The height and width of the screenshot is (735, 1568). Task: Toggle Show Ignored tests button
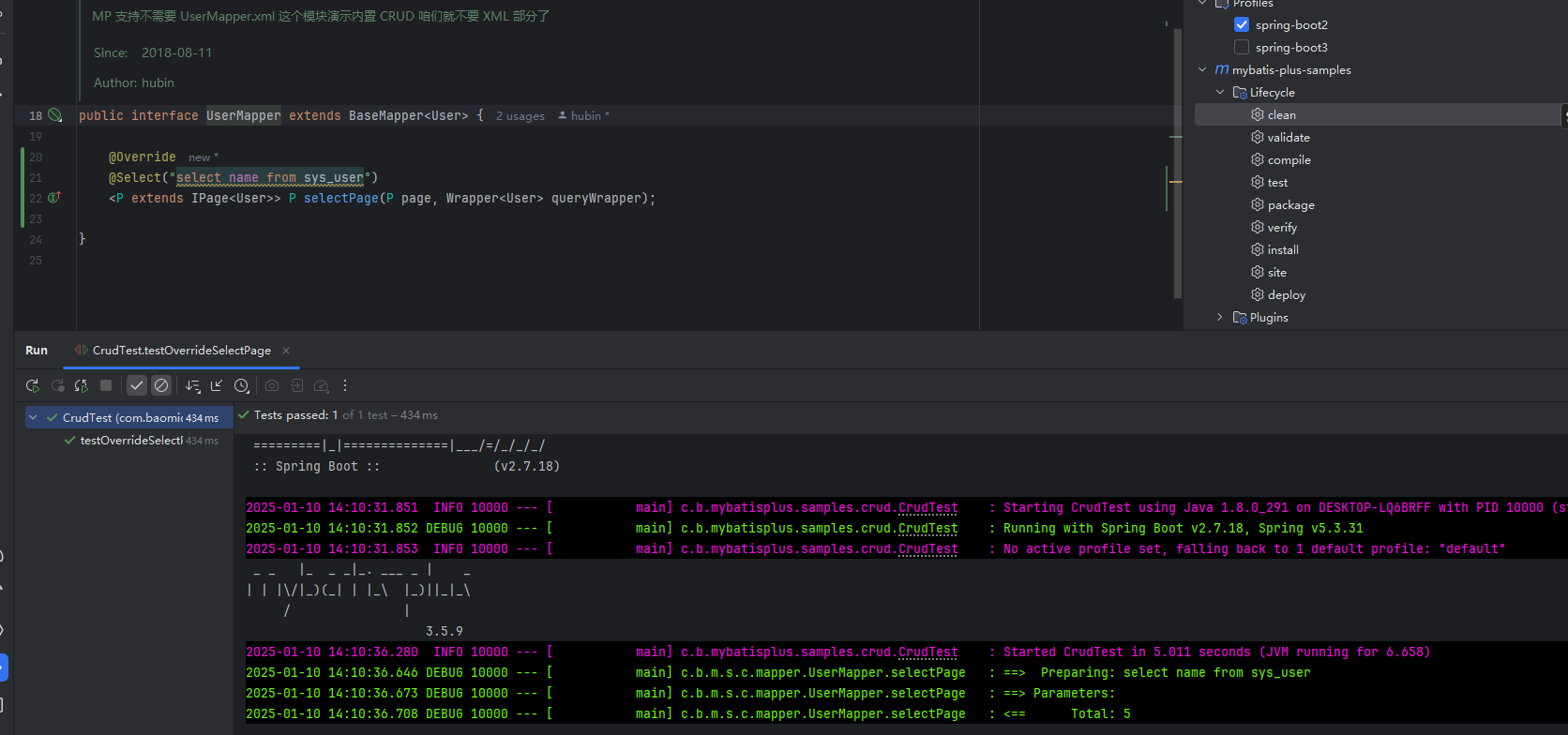pyautogui.click(x=161, y=385)
